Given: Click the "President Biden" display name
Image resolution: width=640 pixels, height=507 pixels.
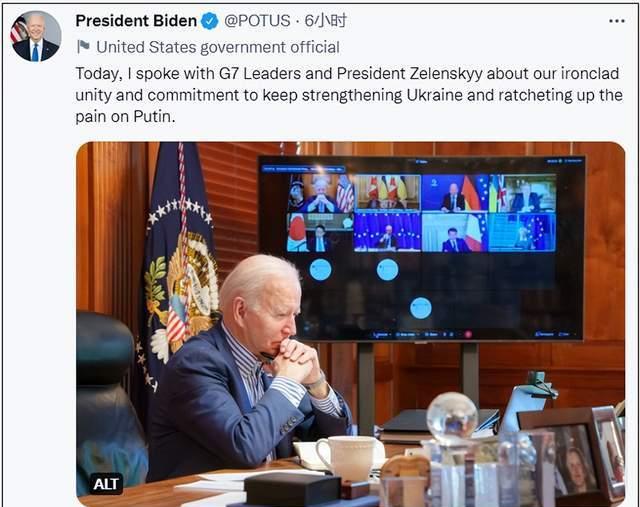Looking at the screenshot, I should point(136,21).
